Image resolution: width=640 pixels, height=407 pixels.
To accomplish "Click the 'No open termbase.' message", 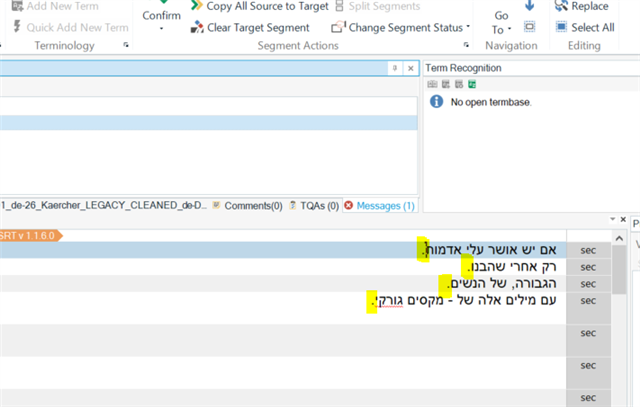I will click(x=491, y=102).
